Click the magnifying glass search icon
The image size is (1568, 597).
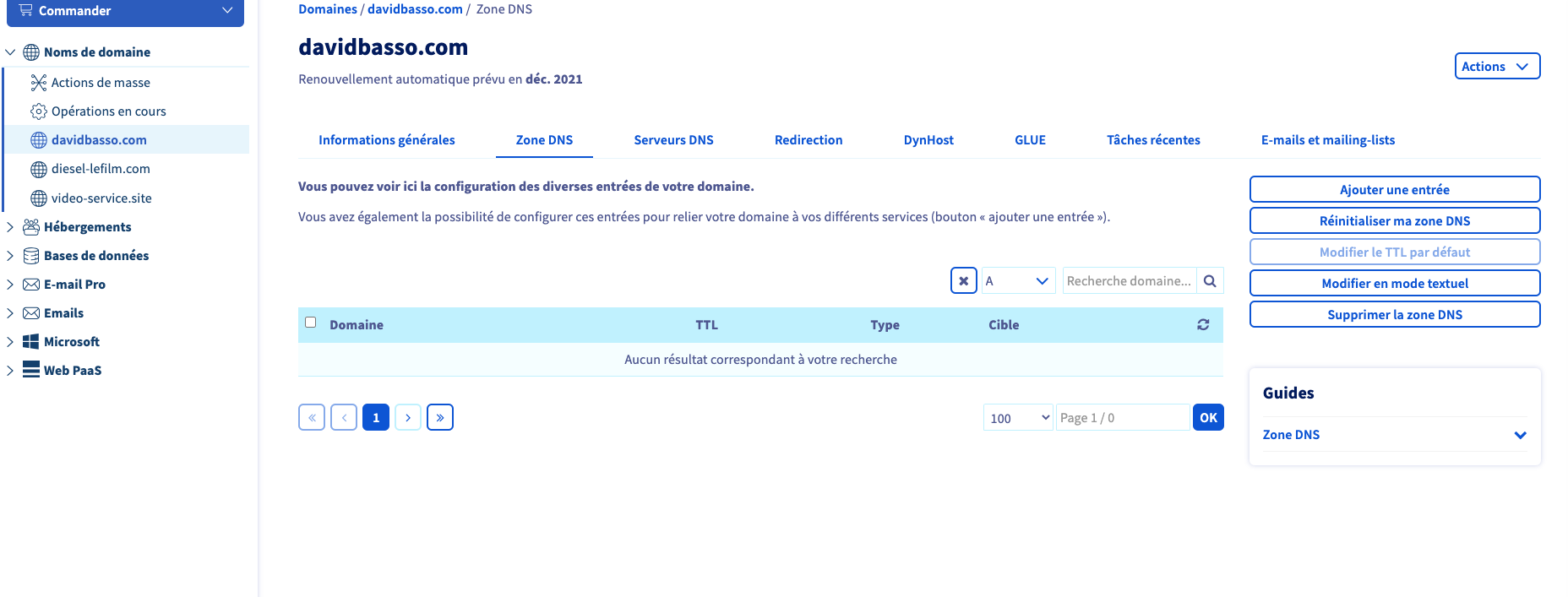click(1210, 281)
